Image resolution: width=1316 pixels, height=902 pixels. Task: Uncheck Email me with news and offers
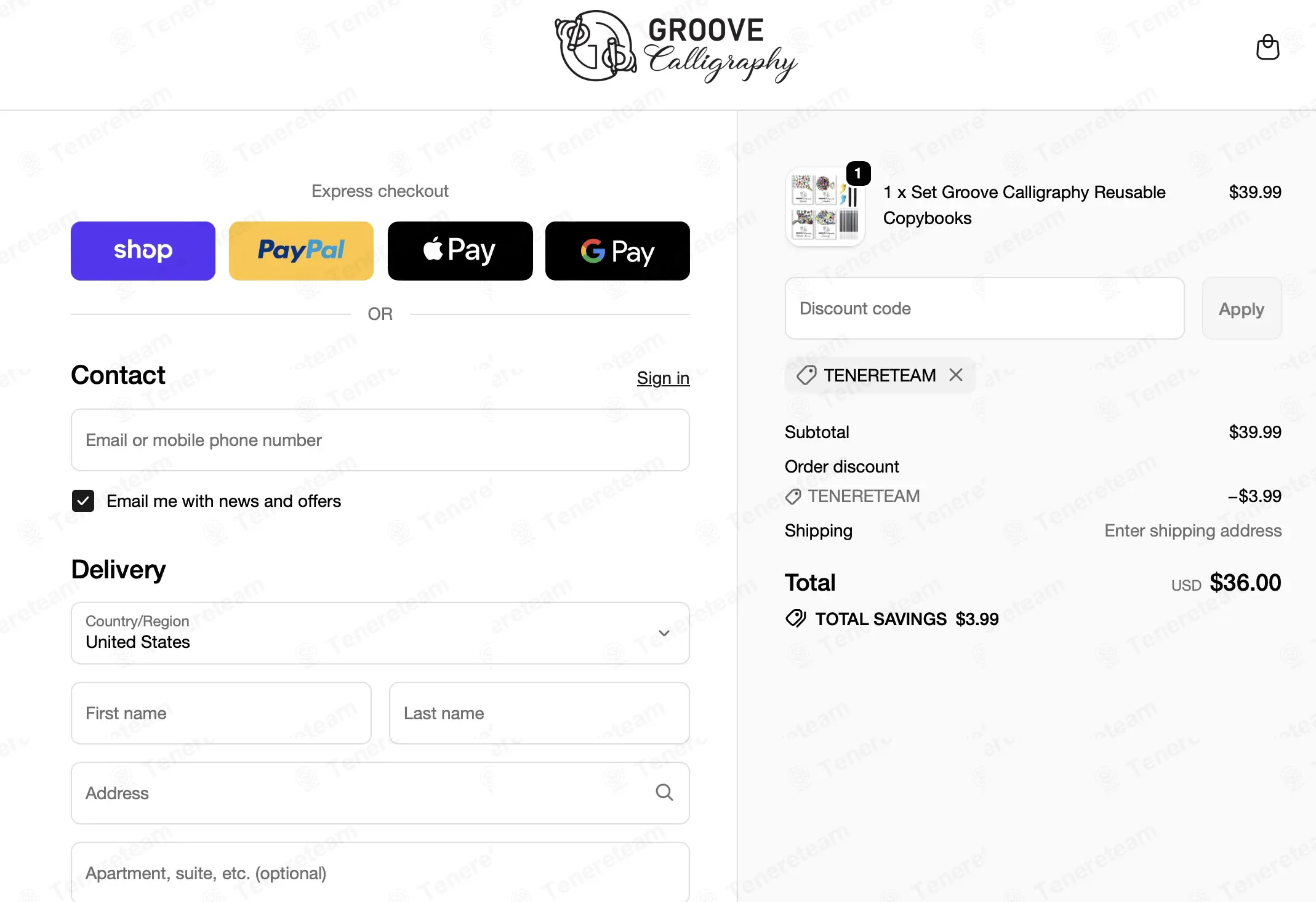[x=83, y=501]
